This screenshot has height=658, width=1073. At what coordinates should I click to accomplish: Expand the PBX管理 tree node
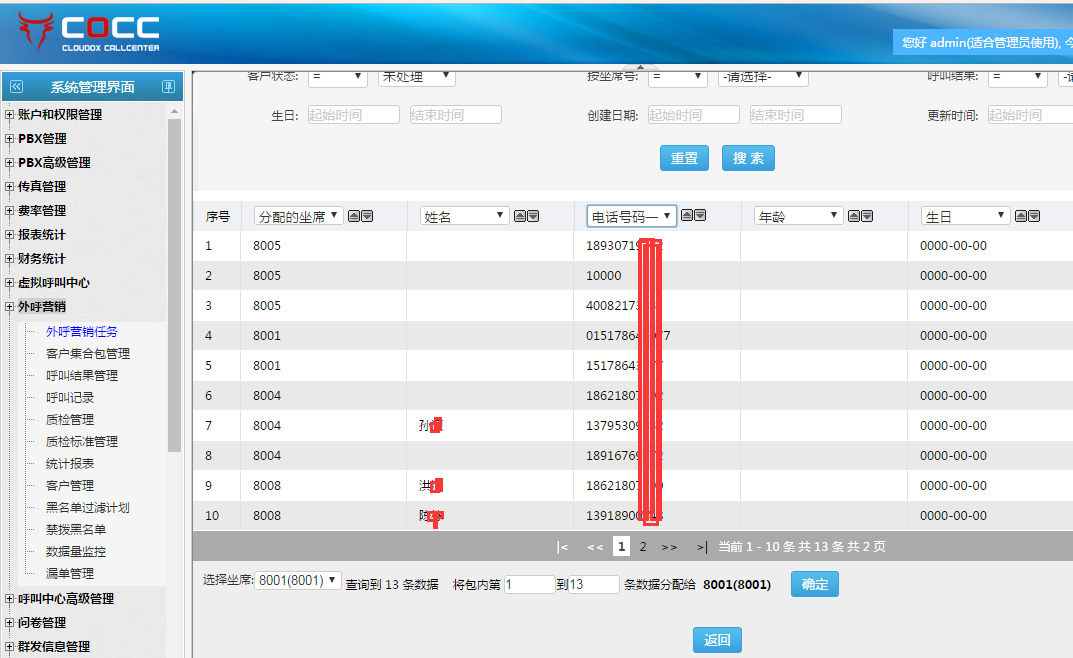coord(10,139)
